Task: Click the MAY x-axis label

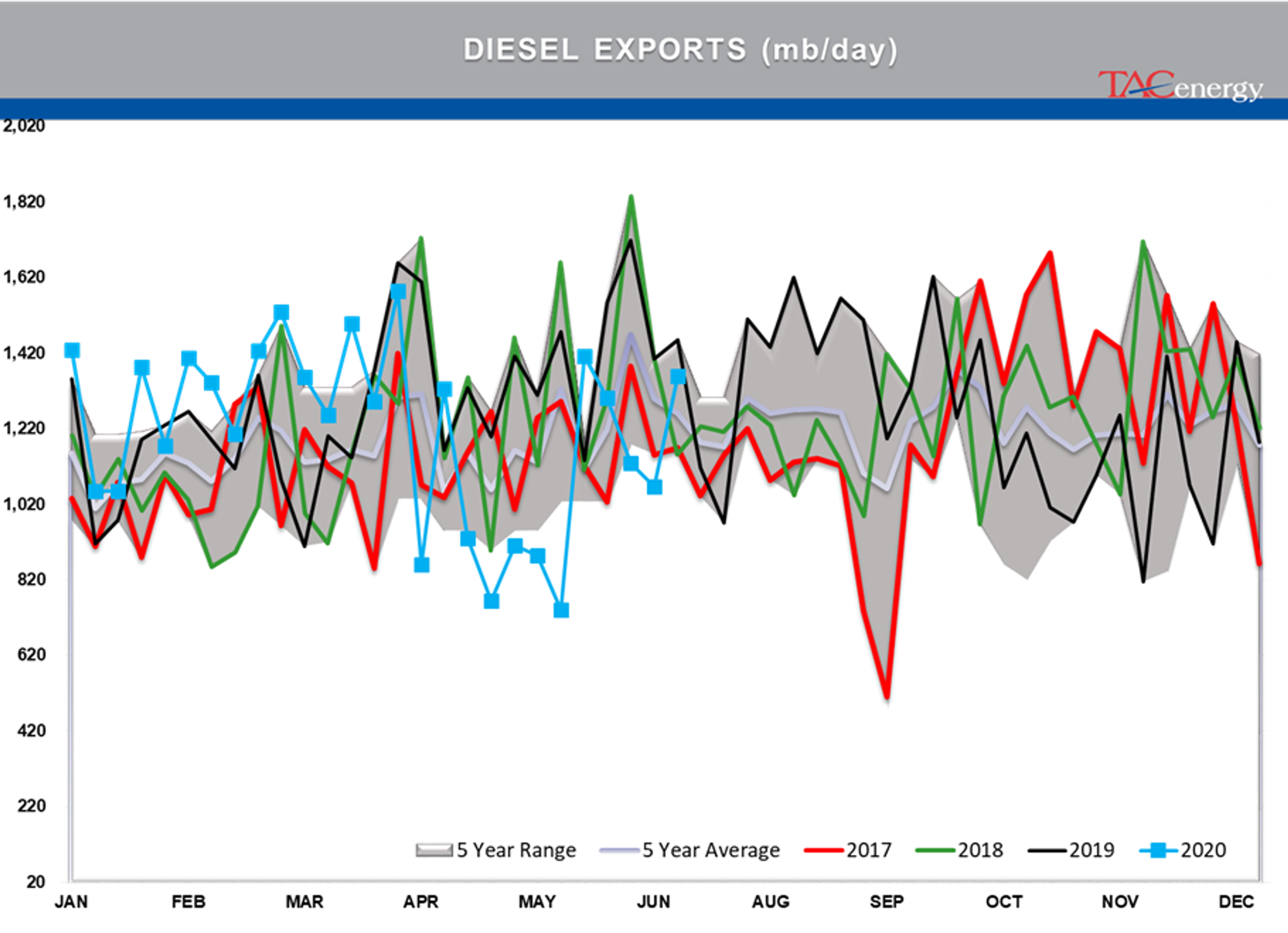Action: tap(537, 902)
